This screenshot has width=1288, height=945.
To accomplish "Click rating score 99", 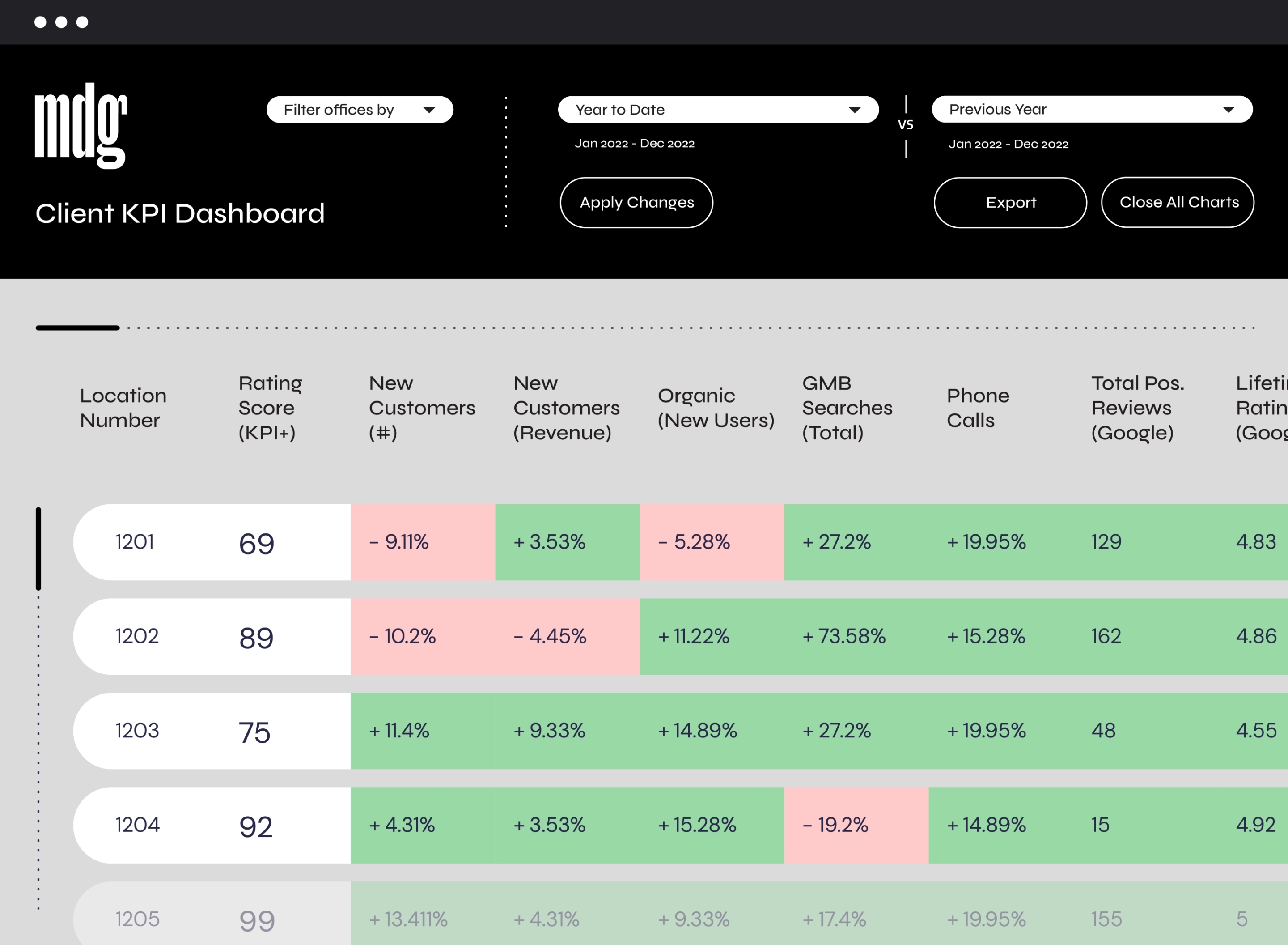I will click(257, 921).
